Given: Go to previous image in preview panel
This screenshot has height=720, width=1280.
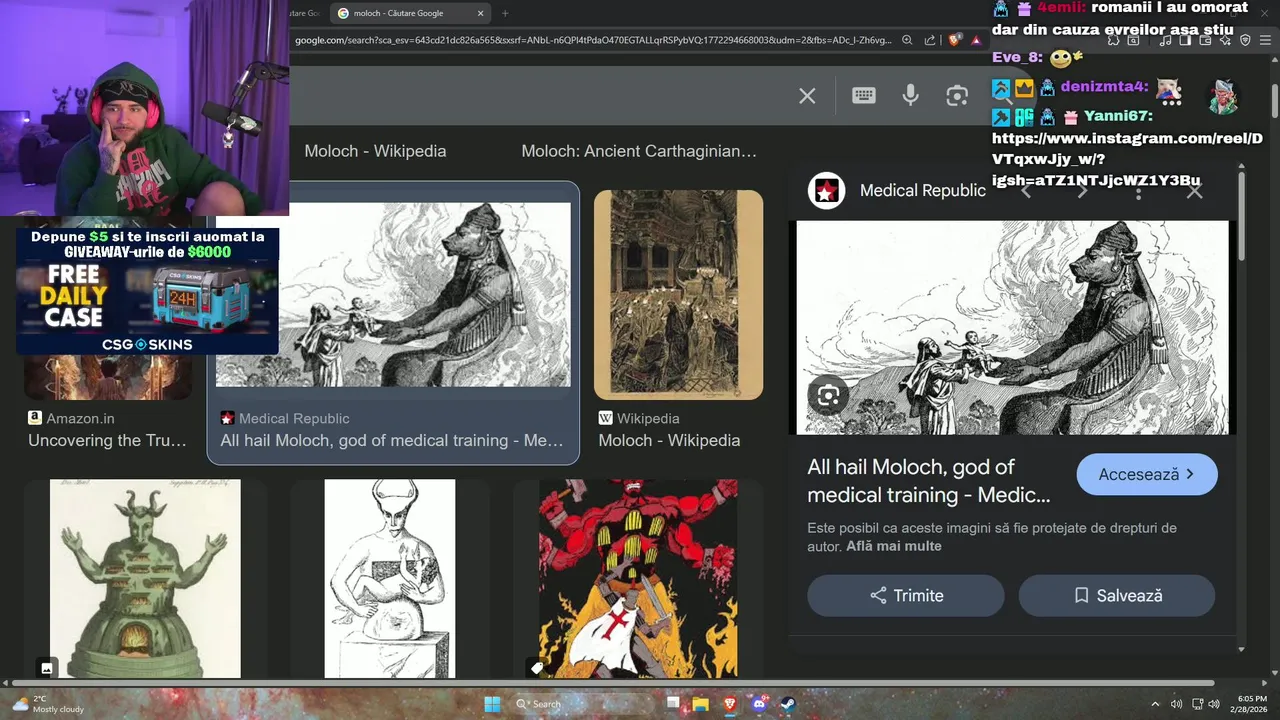Looking at the screenshot, I should coord(1026,190).
